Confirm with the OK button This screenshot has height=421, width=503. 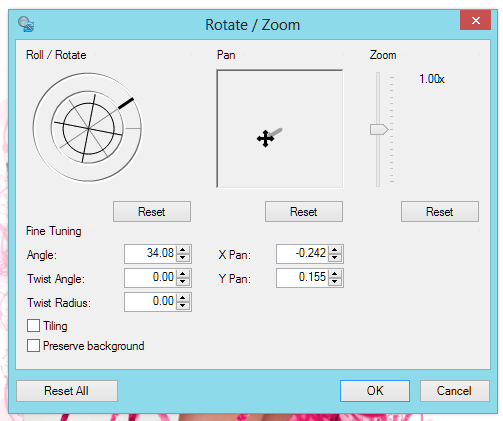375,391
